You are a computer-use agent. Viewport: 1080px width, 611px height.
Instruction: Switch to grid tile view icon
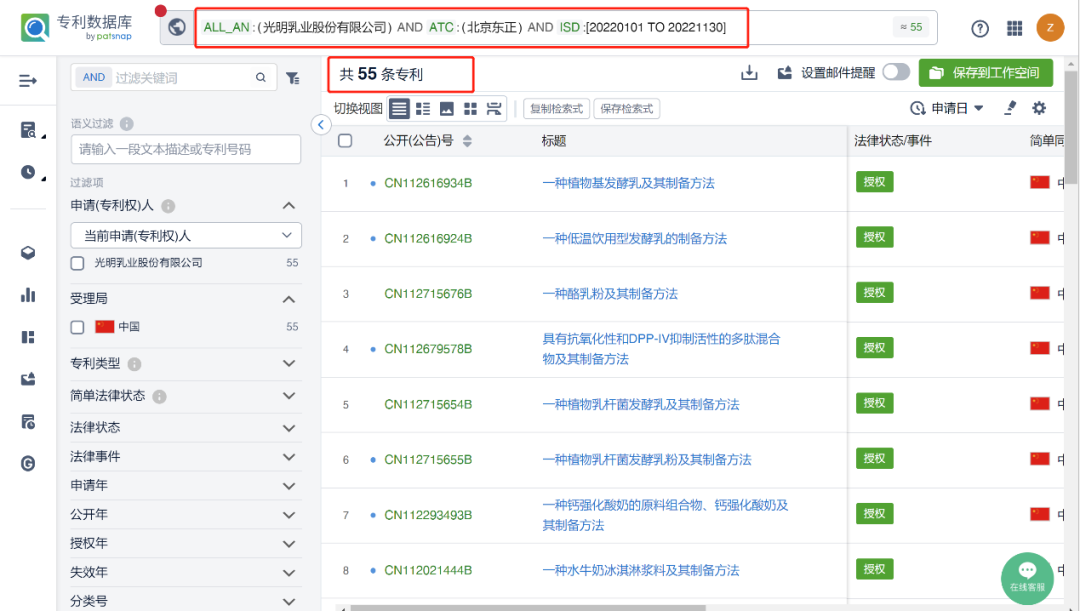470,109
